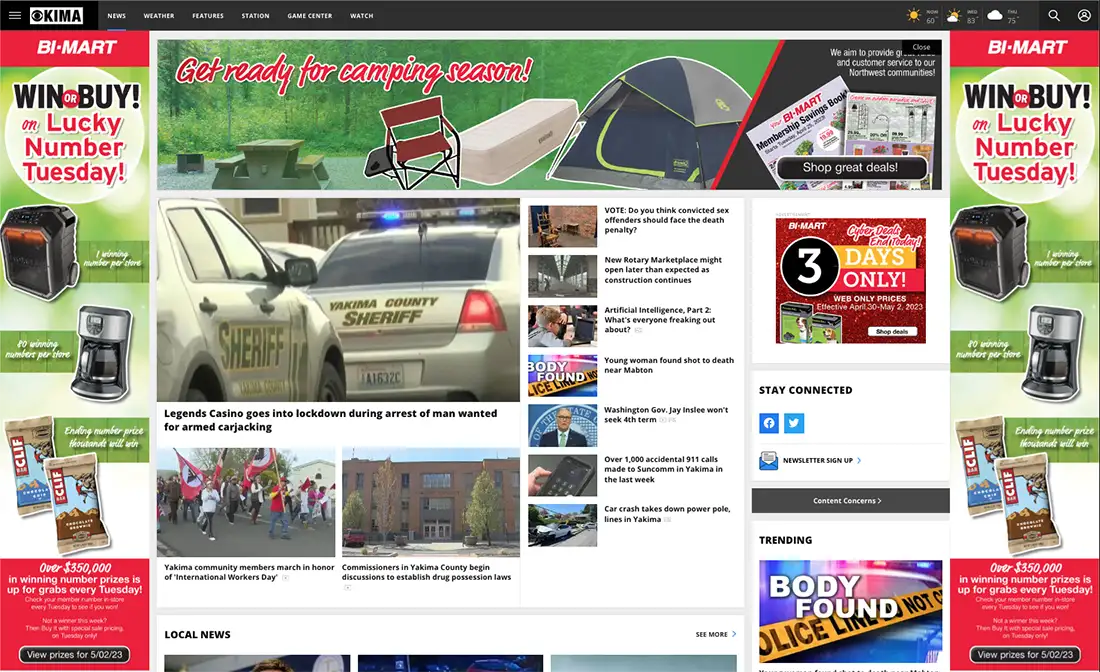Open the Station menu item

(x=255, y=15)
